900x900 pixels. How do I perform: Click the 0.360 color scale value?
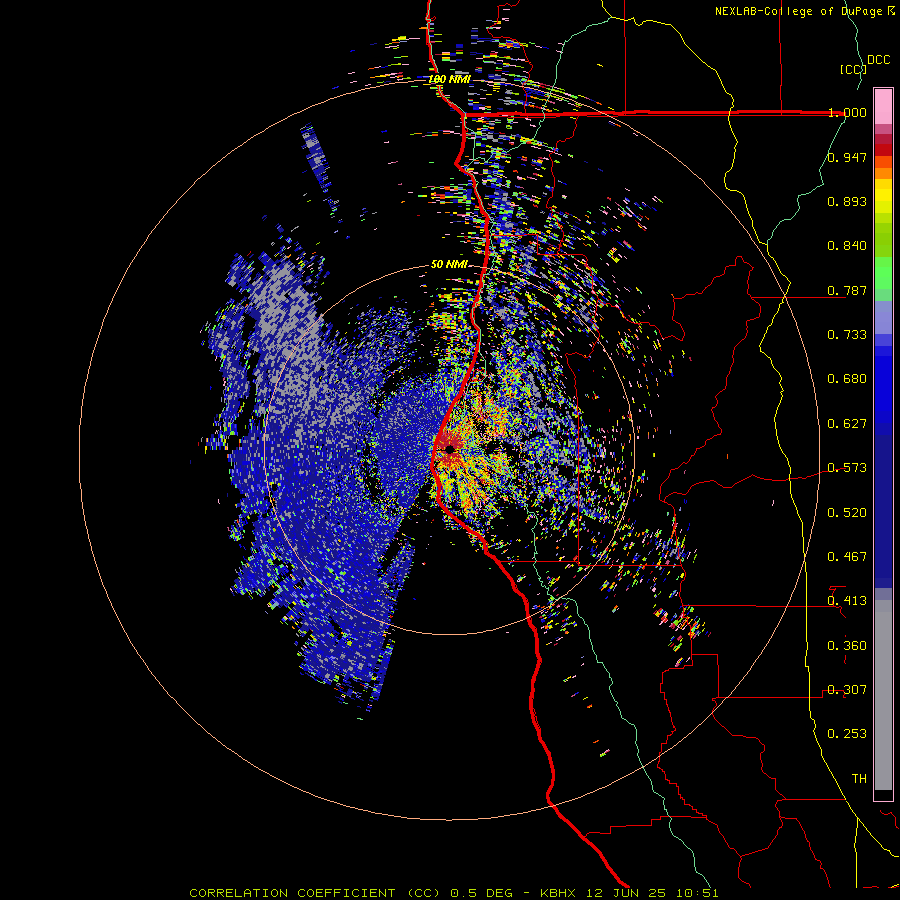(x=847, y=646)
